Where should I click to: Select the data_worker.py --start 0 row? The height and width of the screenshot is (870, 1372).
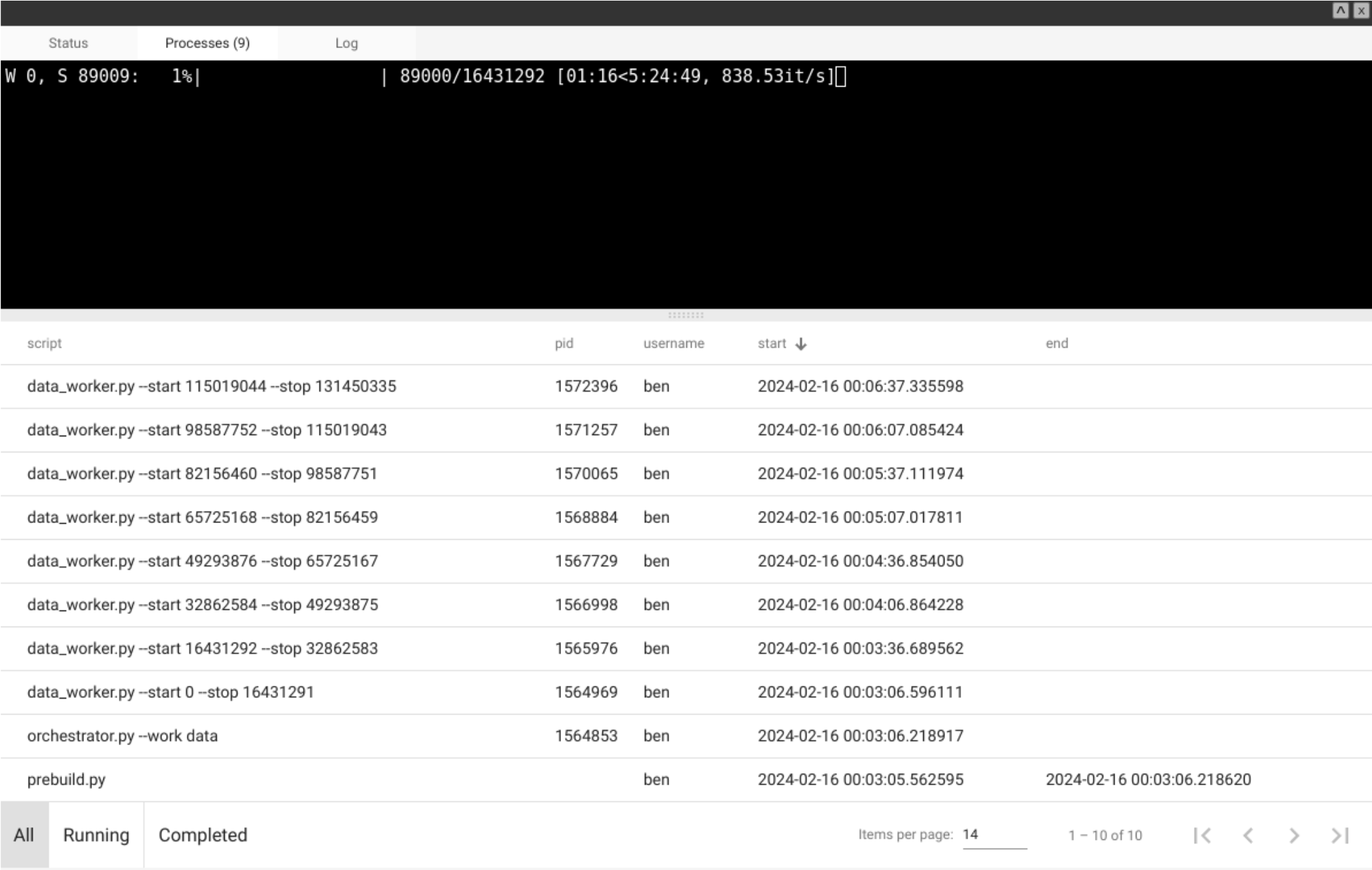point(267,692)
